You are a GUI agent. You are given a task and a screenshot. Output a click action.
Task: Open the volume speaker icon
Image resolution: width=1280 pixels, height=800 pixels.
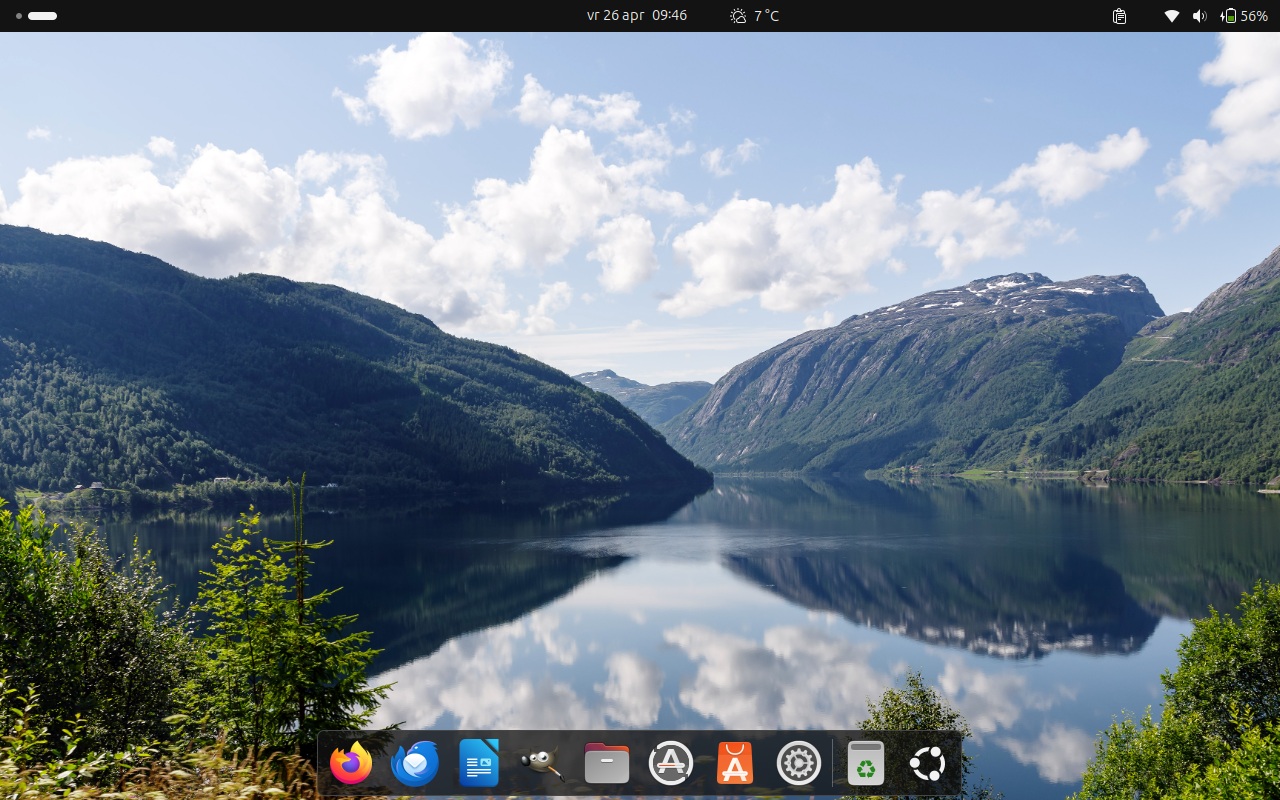pos(1199,16)
